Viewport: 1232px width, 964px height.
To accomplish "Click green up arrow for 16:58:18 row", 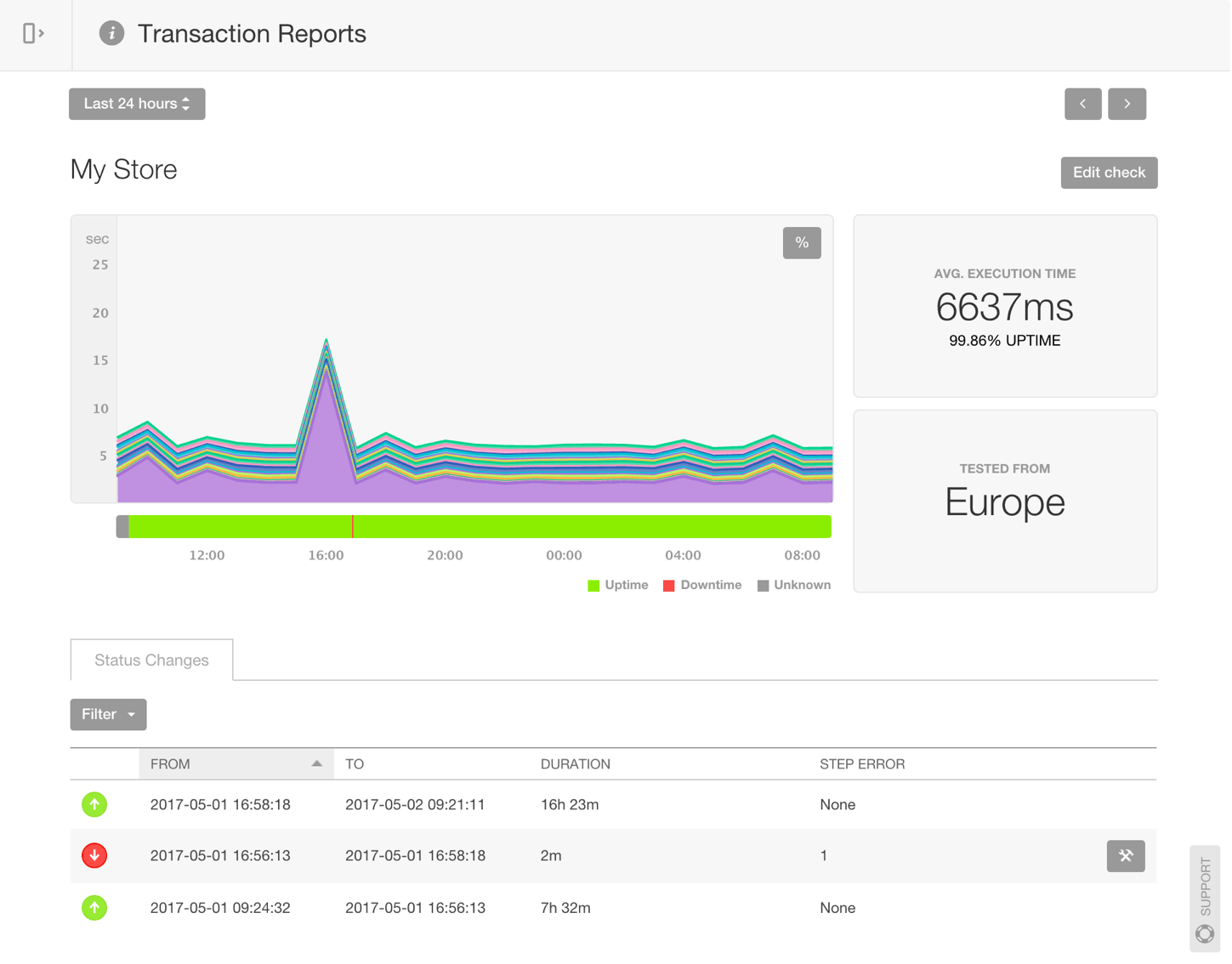I will click(x=94, y=804).
